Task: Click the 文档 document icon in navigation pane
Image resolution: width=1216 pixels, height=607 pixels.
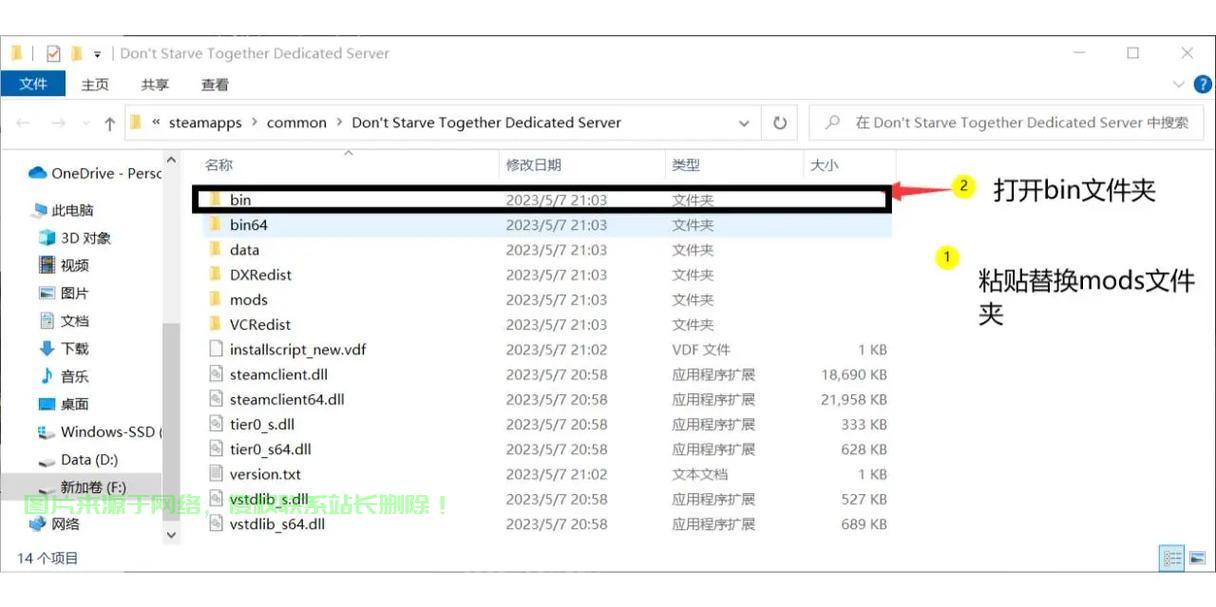Action: point(46,321)
